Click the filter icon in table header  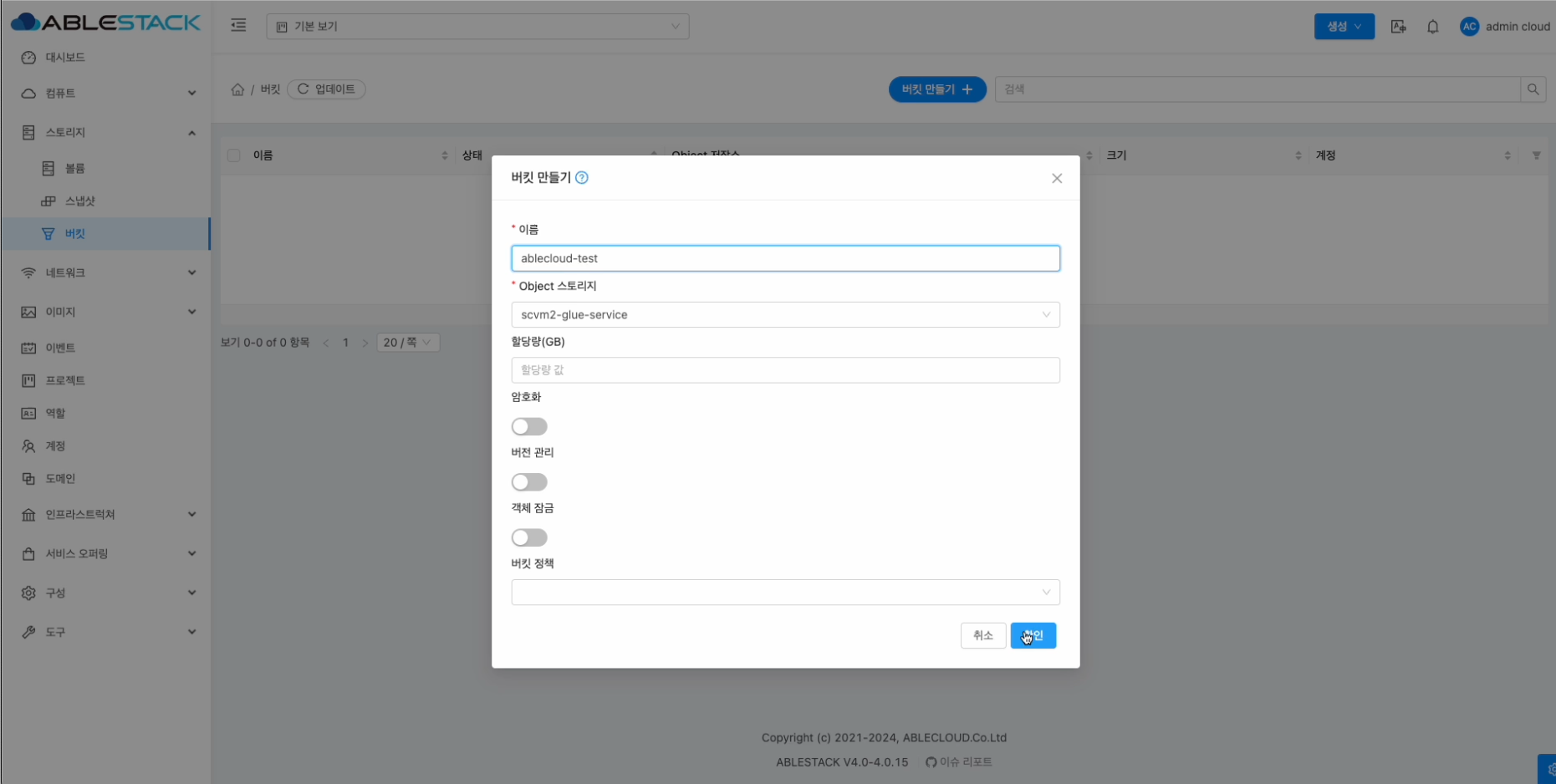coord(1536,155)
